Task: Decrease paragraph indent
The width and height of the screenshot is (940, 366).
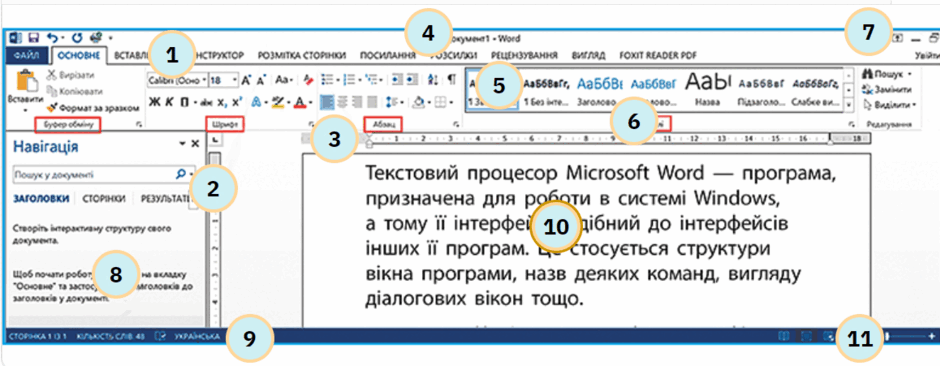Action: pos(396,80)
